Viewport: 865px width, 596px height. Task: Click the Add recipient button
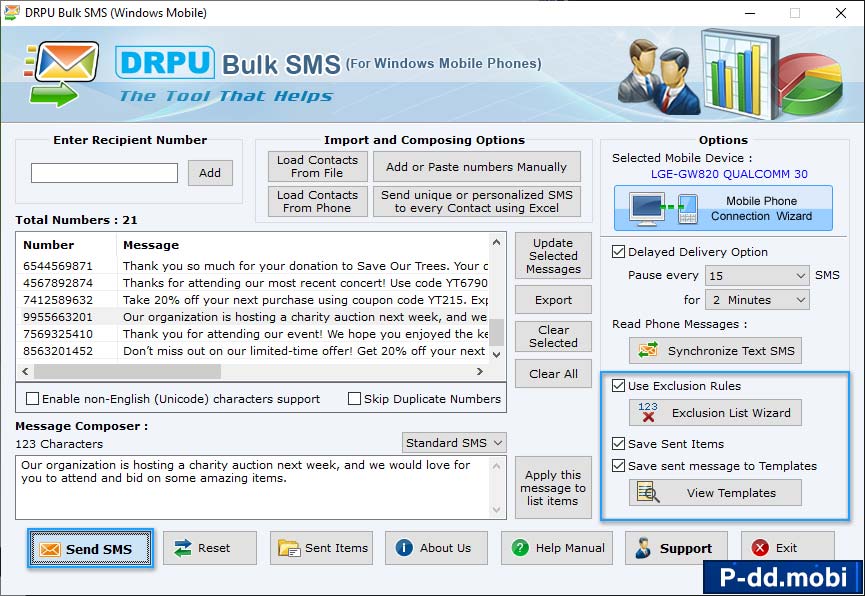(210, 173)
